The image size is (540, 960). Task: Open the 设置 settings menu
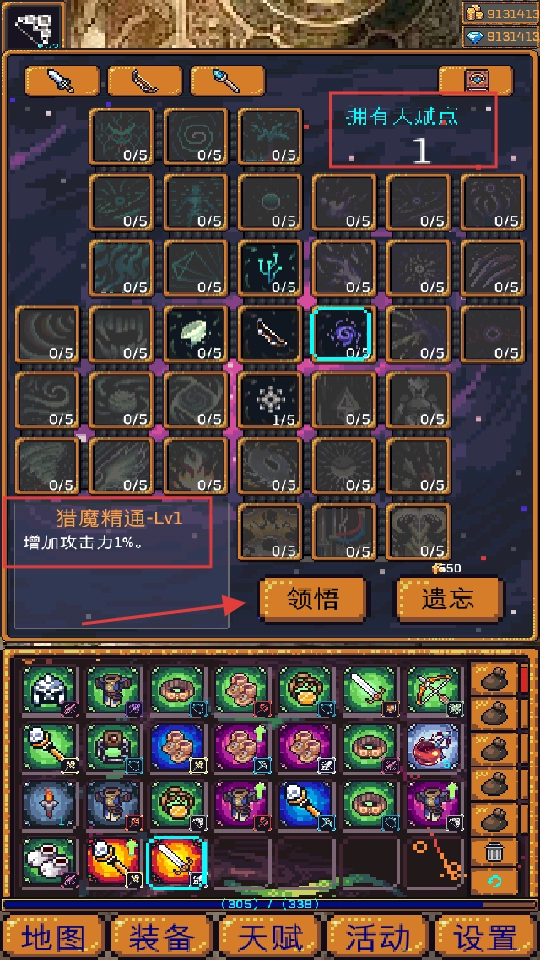point(486,937)
